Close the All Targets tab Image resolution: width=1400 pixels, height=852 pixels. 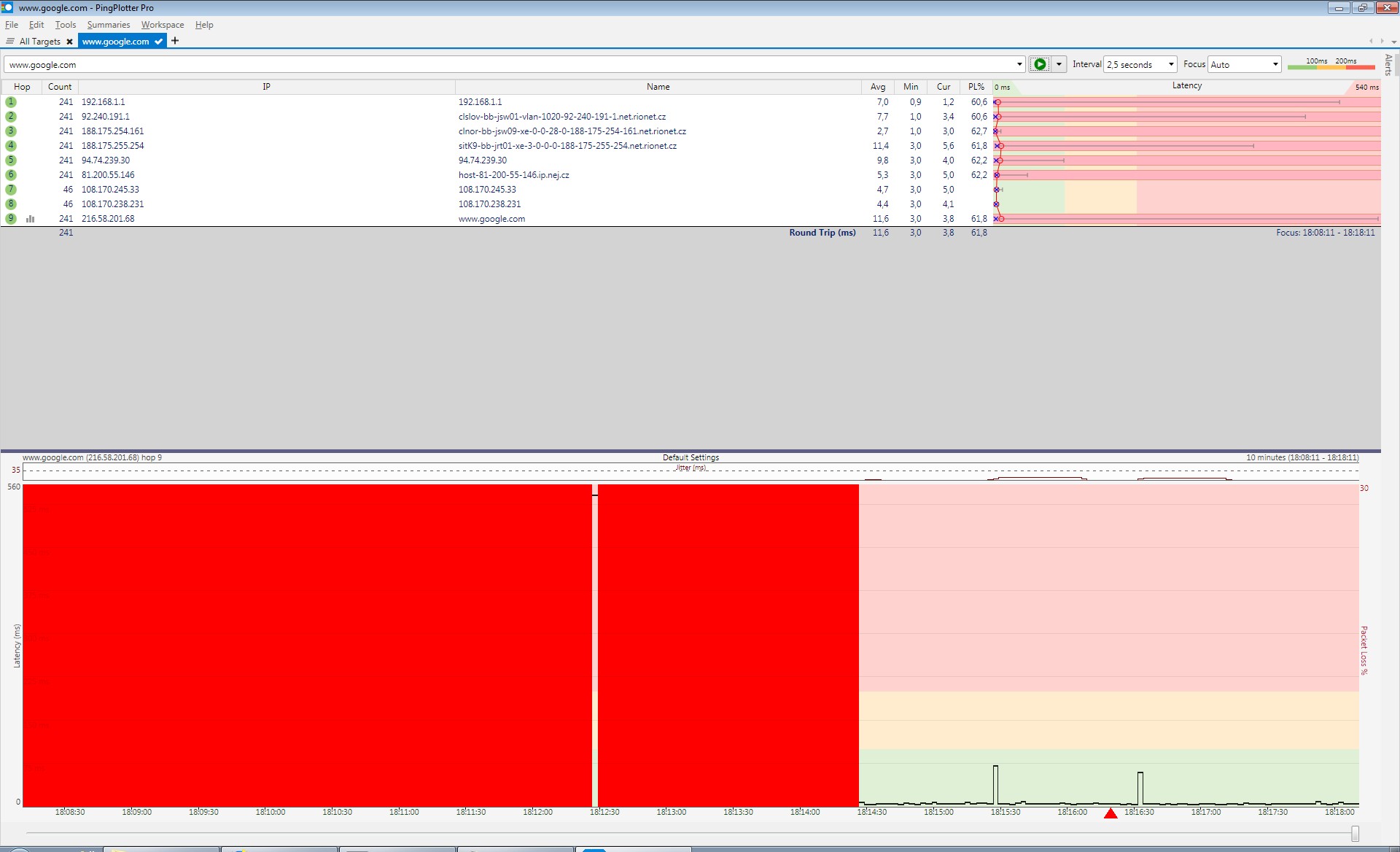pyautogui.click(x=70, y=42)
